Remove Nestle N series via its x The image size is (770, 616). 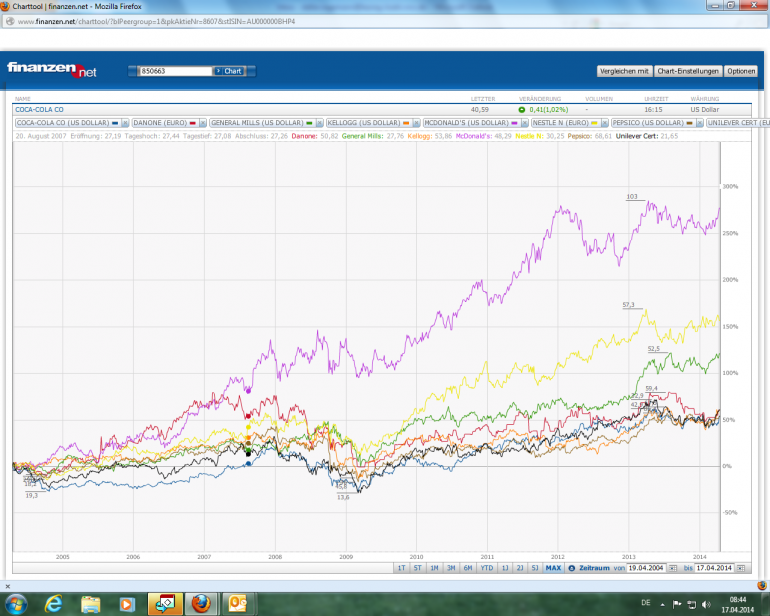(605, 123)
